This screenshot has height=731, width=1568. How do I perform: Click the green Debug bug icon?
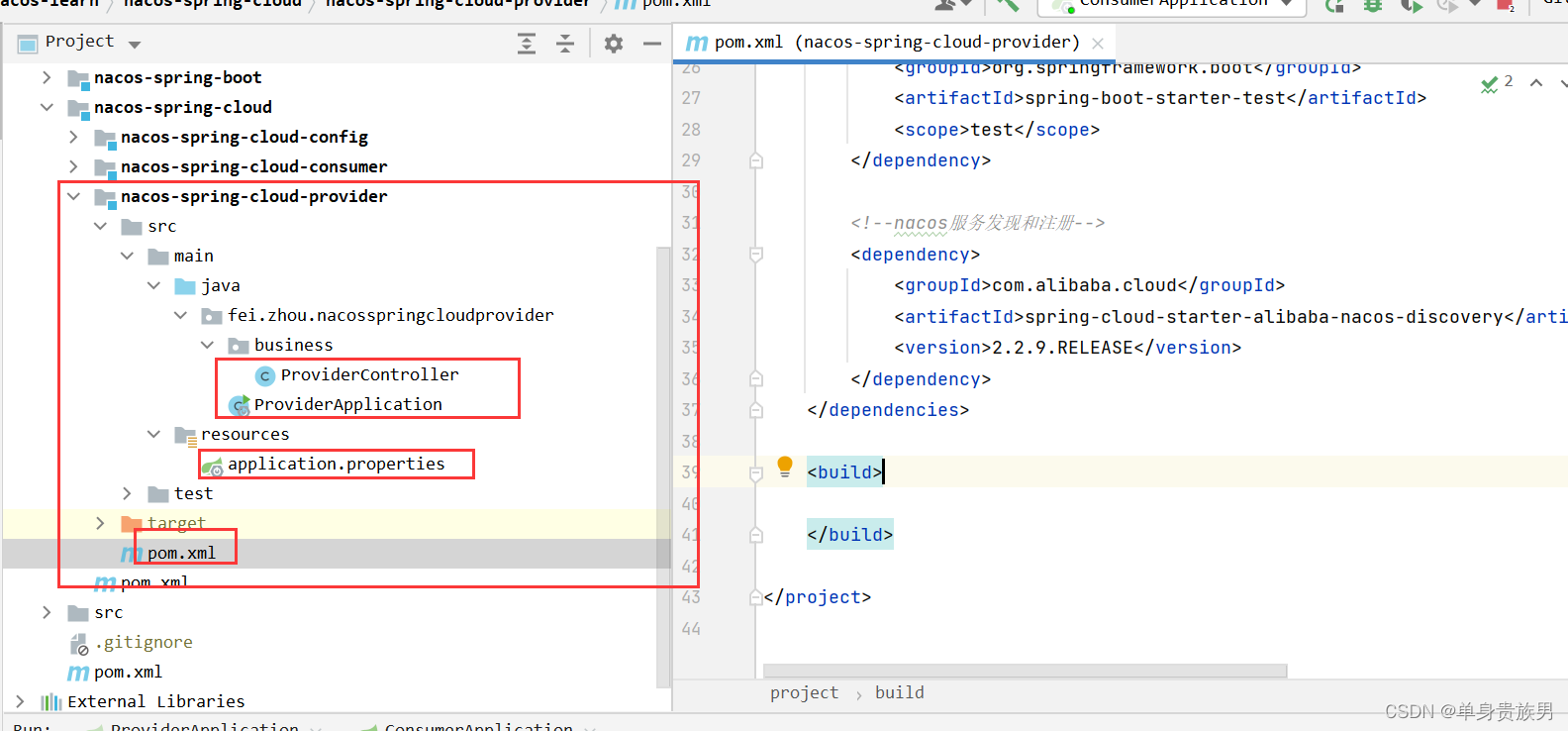(1373, 5)
